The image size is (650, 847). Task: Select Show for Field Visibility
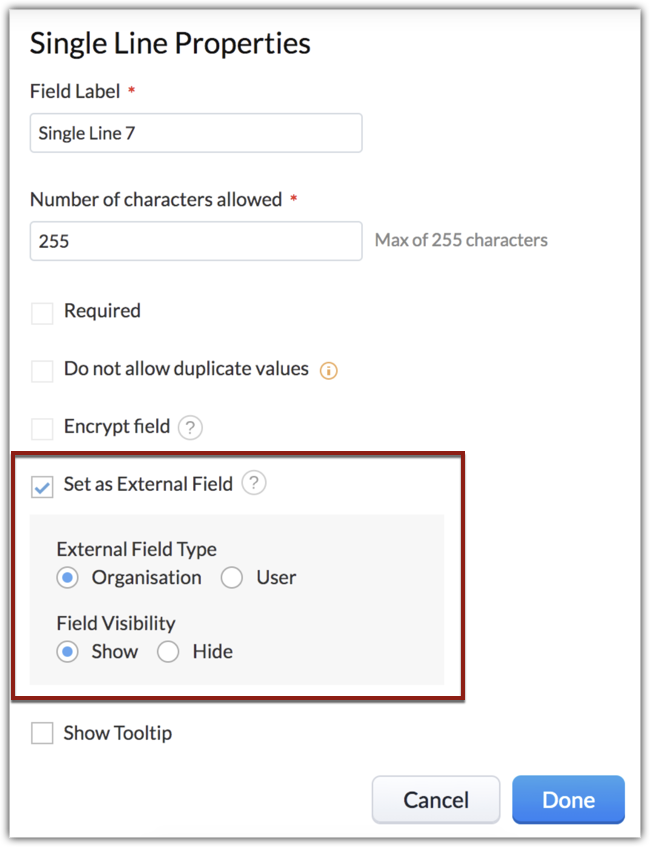[67, 652]
